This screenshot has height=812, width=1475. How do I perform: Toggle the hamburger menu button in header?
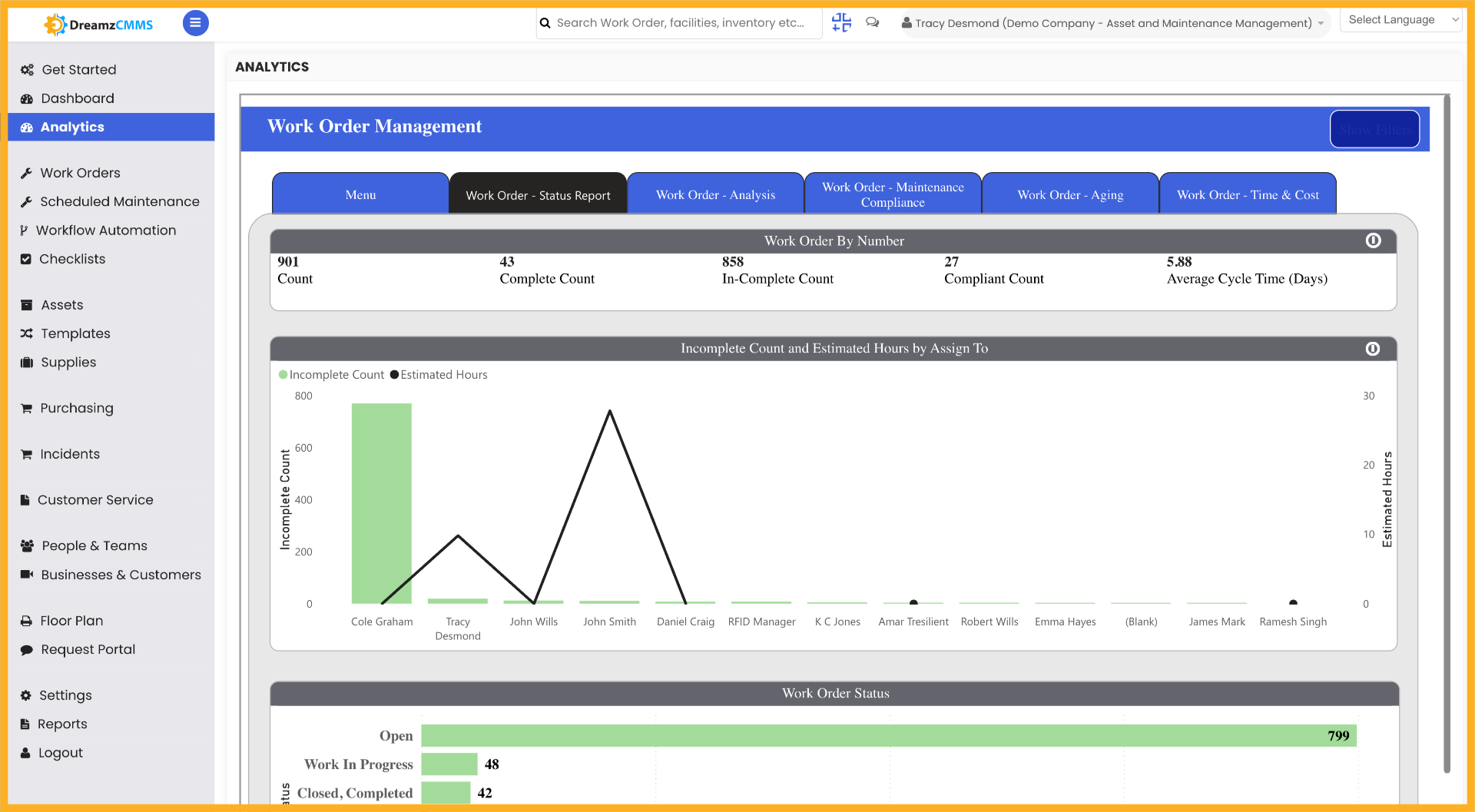click(x=195, y=23)
